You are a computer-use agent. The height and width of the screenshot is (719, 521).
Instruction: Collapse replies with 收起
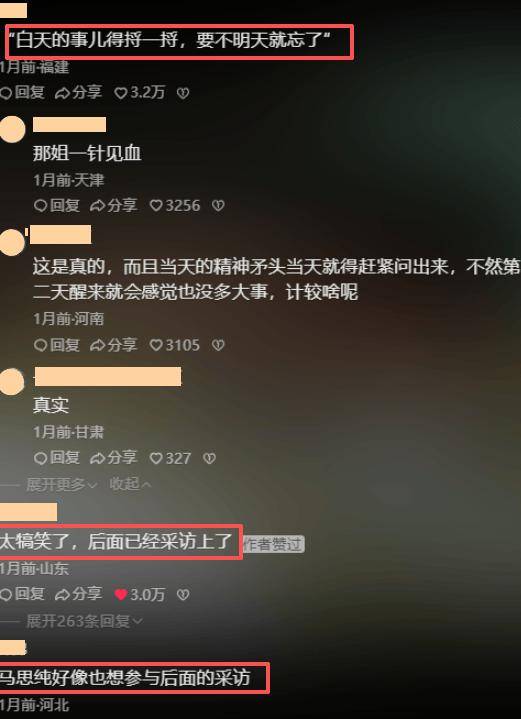130,484
